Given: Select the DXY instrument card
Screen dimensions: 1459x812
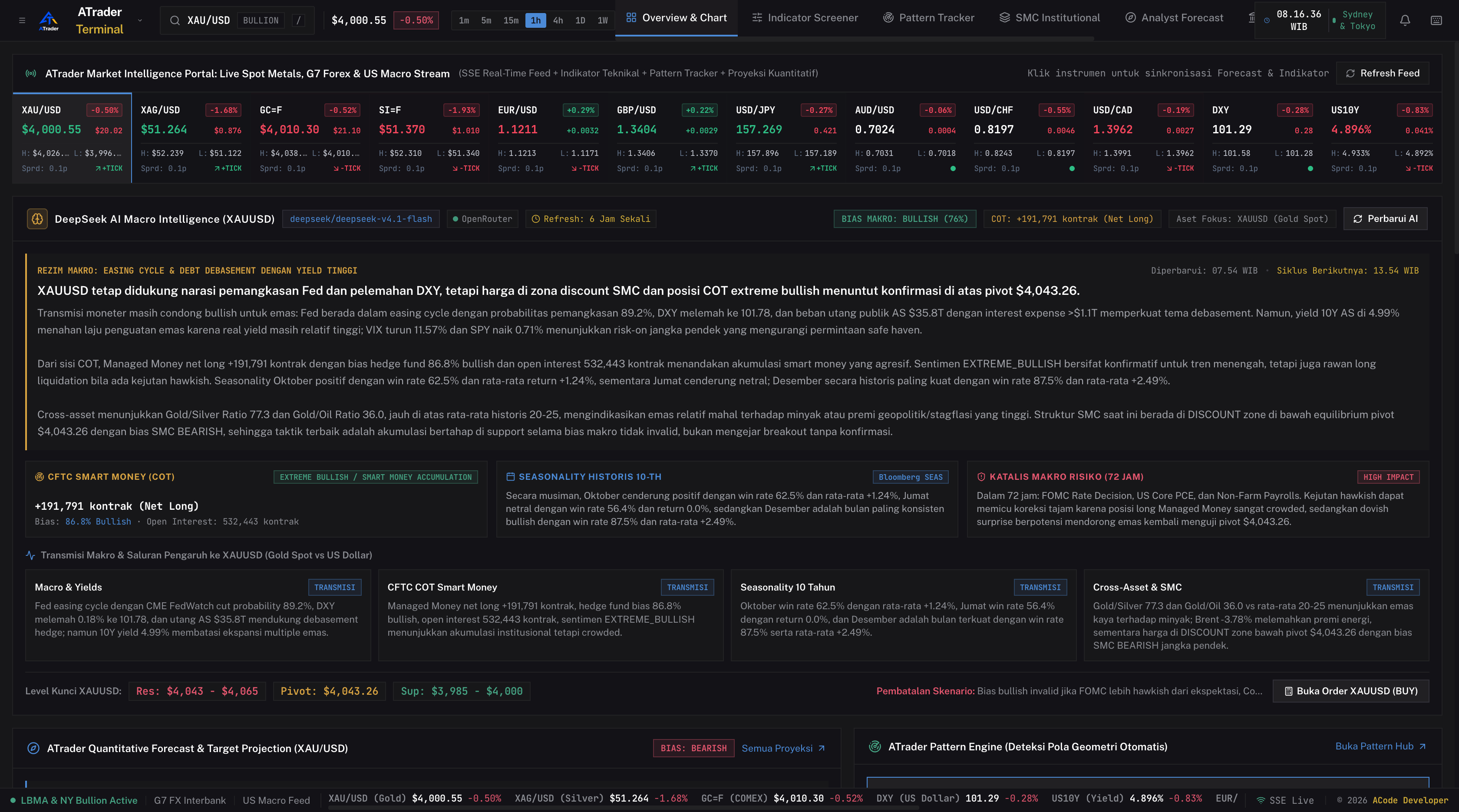Looking at the screenshot, I should point(1262,138).
